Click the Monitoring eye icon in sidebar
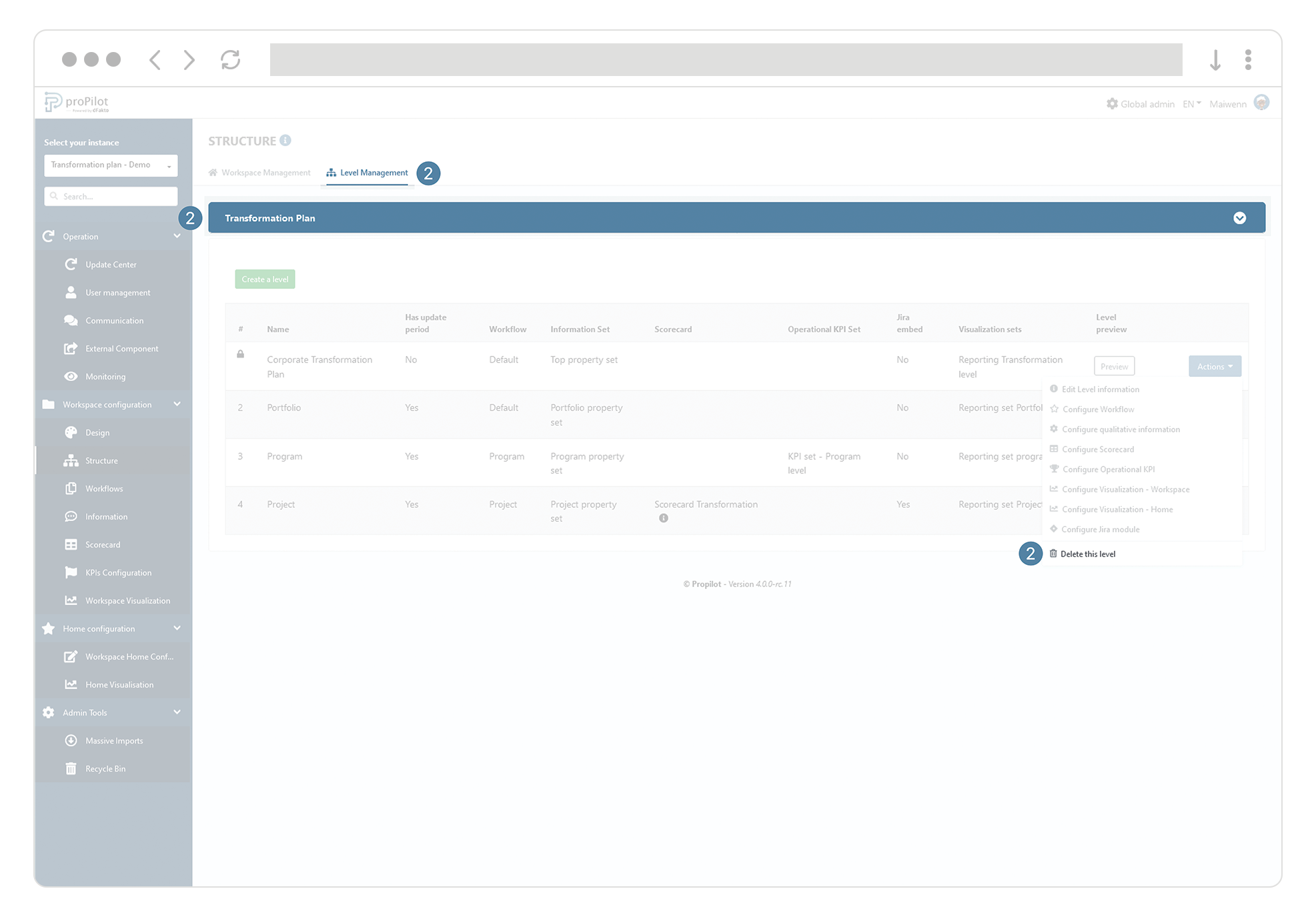Screen dimensions: 1316x923 pyautogui.click(x=71, y=377)
